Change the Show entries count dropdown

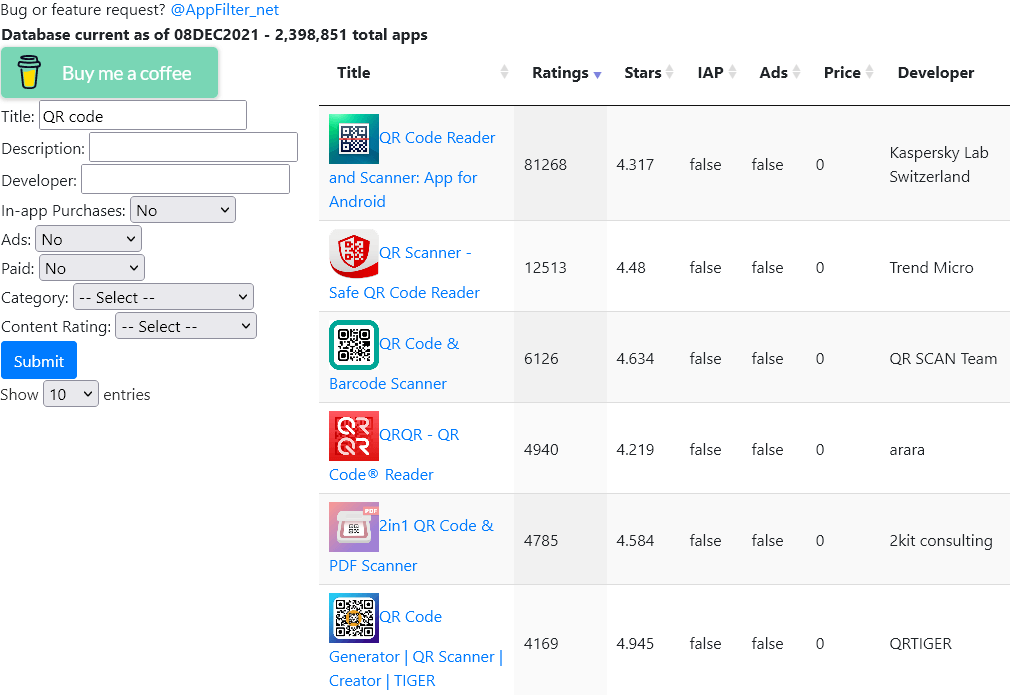pos(71,394)
